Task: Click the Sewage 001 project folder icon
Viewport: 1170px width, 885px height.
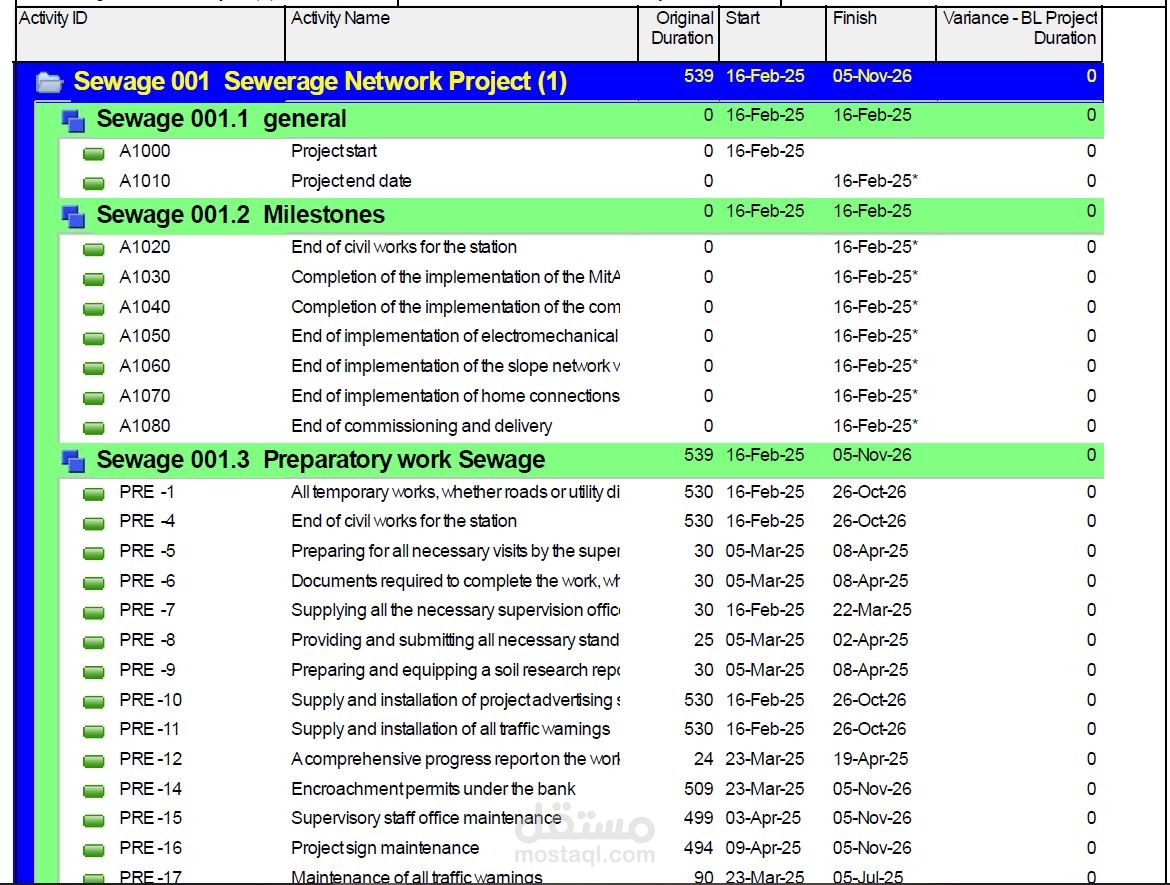Action: [49, 82]
